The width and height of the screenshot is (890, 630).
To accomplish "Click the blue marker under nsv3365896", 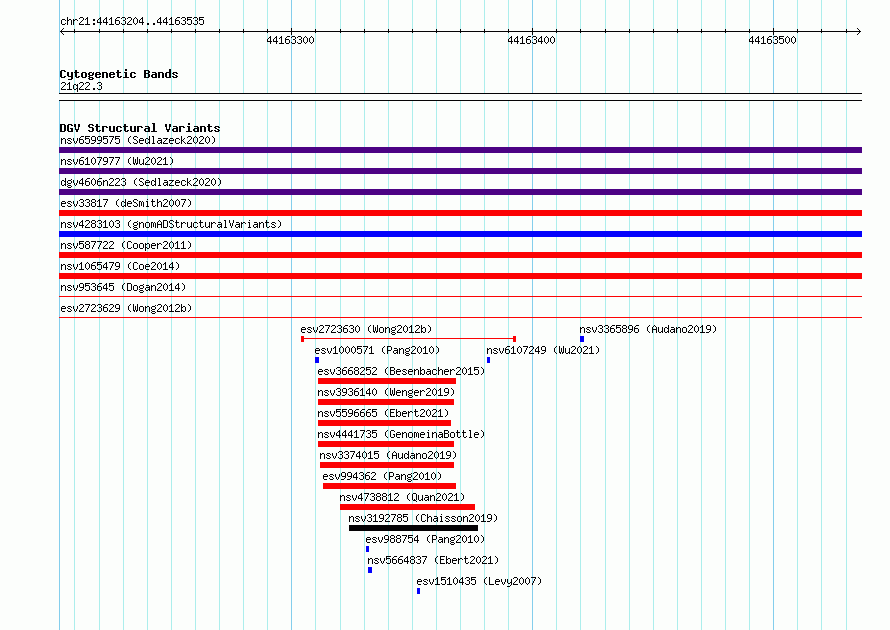I will coord(582,339).
